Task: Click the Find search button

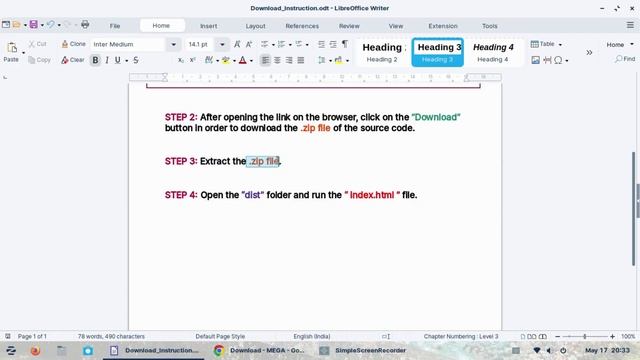Action: click(x=625, y=59)
